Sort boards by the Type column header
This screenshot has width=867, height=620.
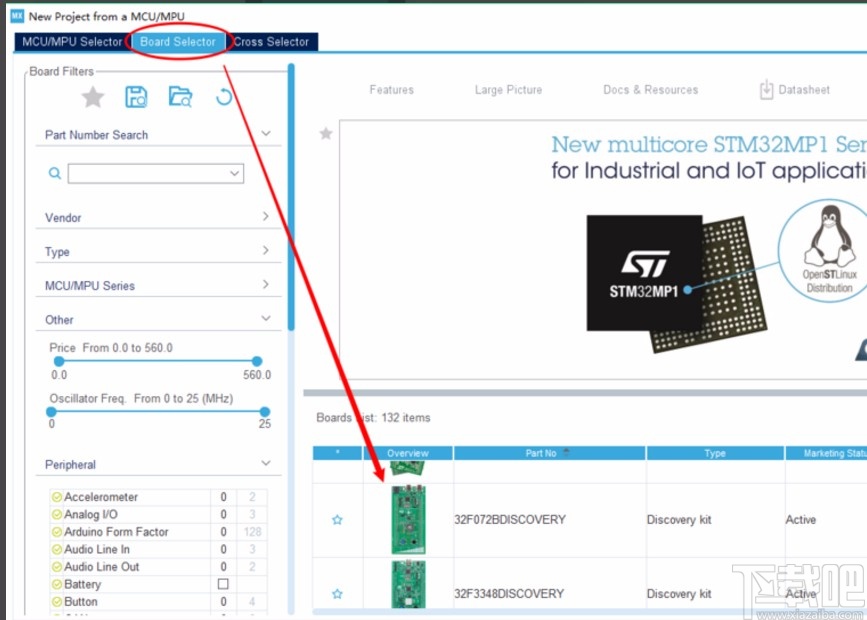(x=715, y=453)
